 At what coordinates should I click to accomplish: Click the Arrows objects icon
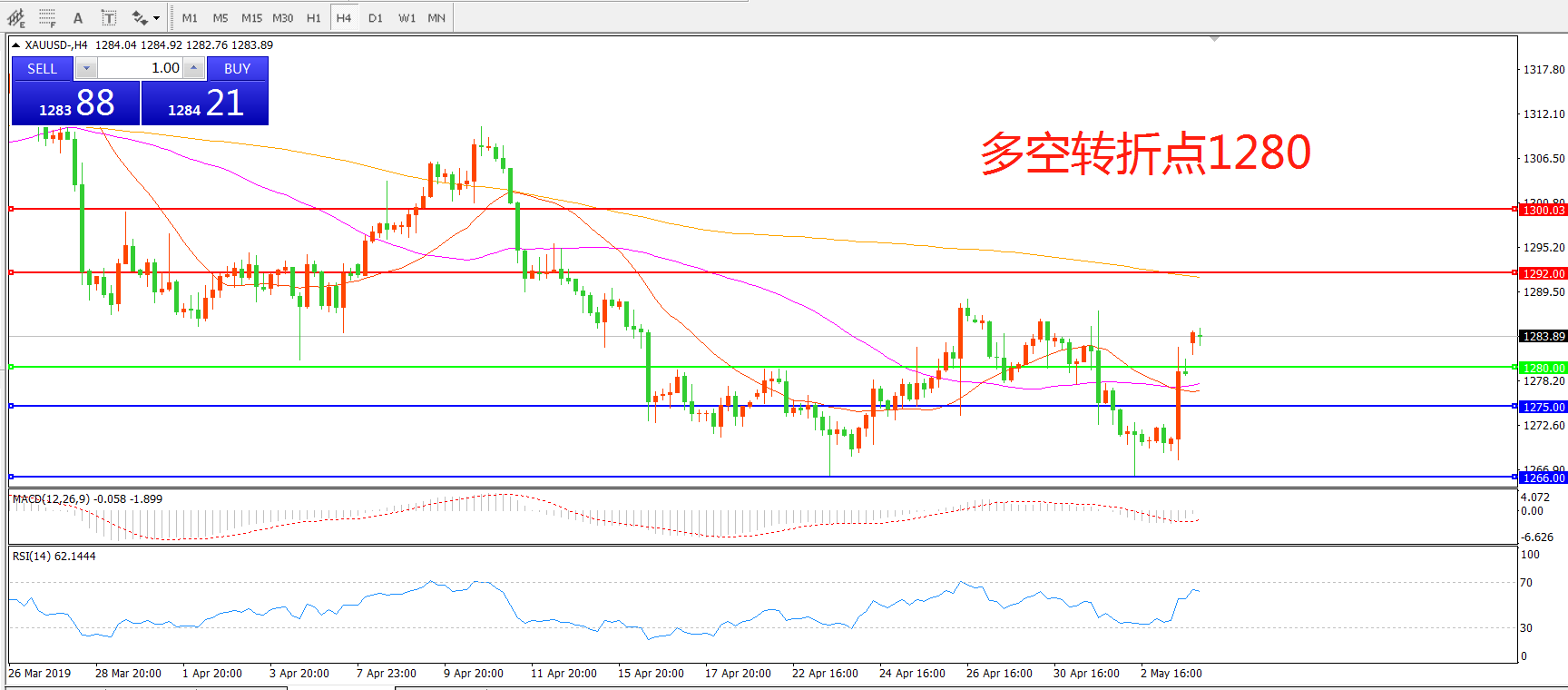tap(139, 17)
